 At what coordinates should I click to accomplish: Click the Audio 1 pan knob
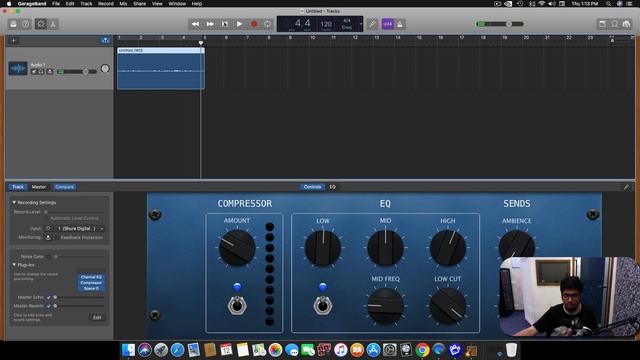click(105, 69)
